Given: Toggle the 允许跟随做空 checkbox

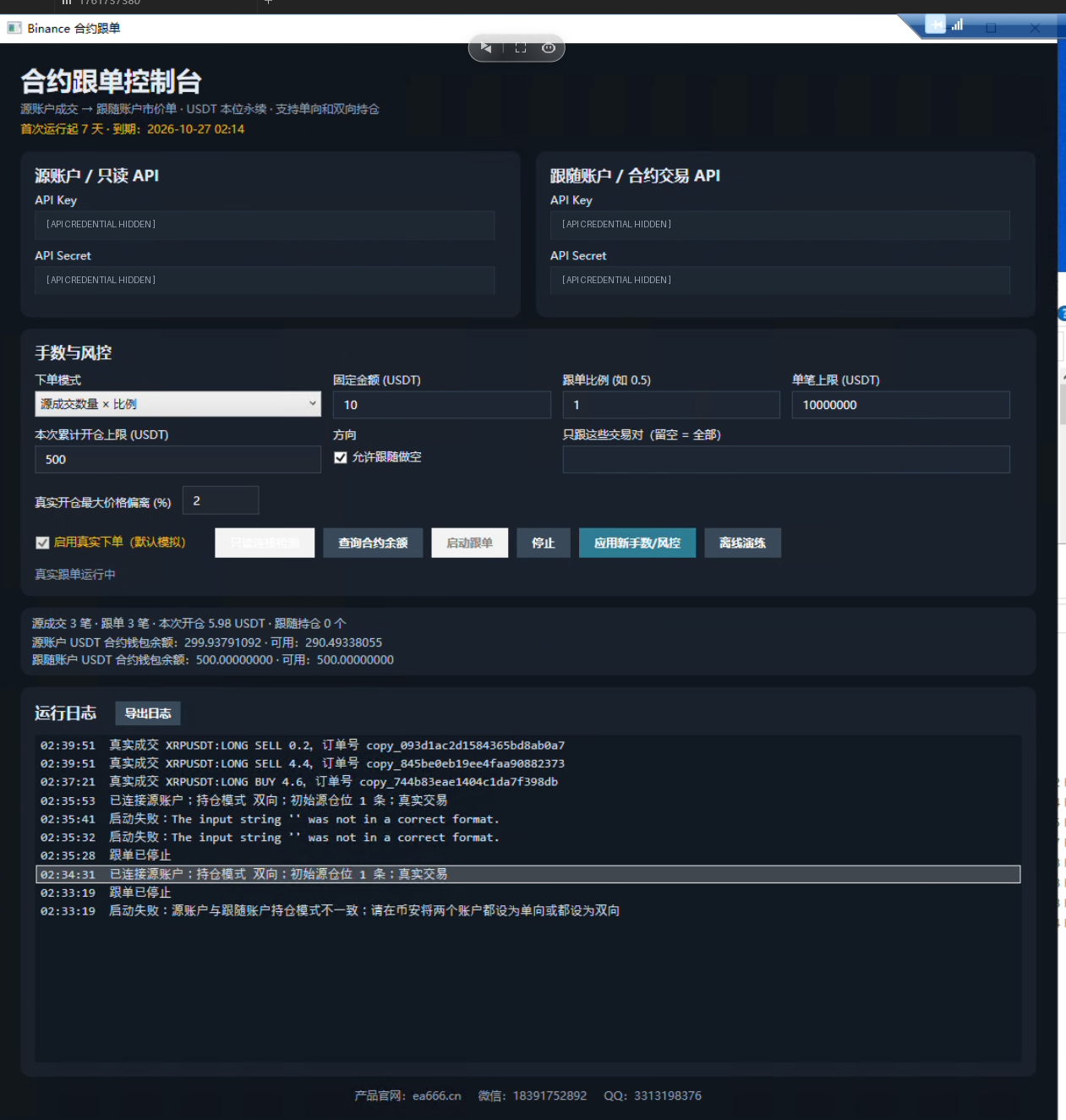Looking at the screenshot, I should 341,457.
